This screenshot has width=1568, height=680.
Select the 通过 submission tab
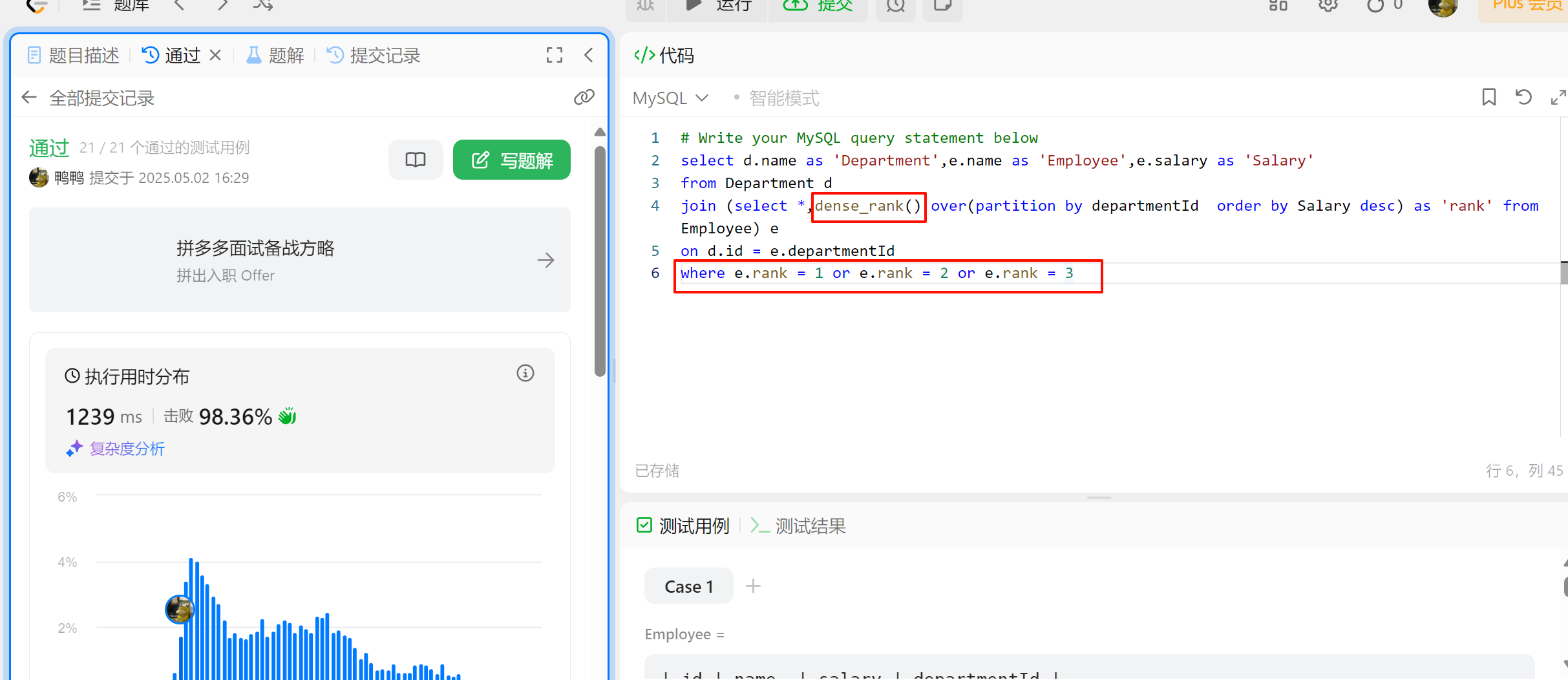click(x=171, y=56)
